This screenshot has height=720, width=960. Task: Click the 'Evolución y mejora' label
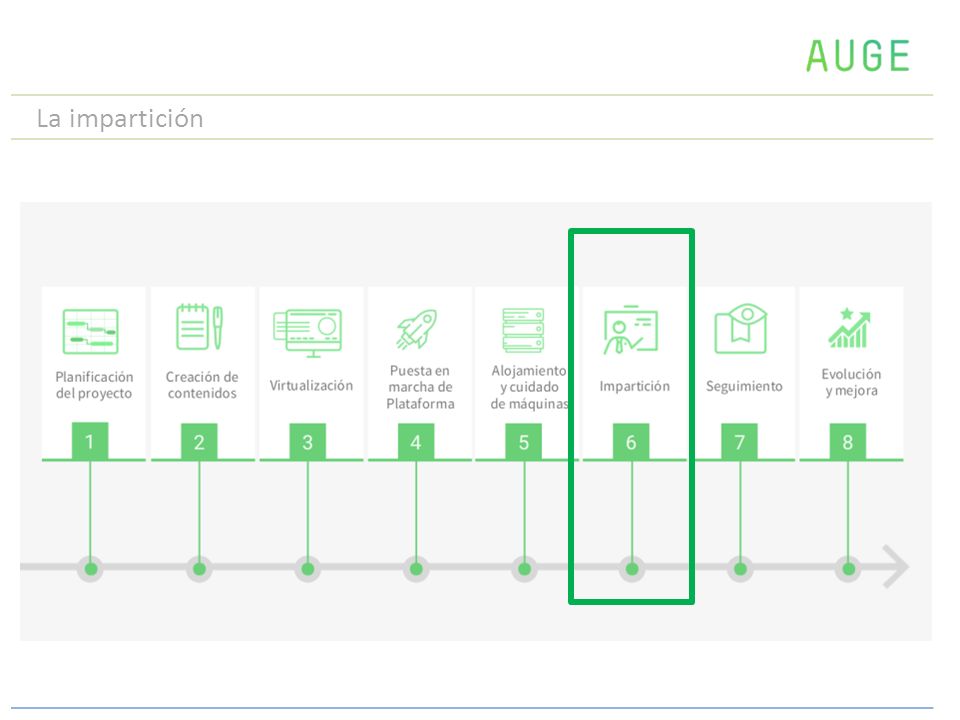851,382
